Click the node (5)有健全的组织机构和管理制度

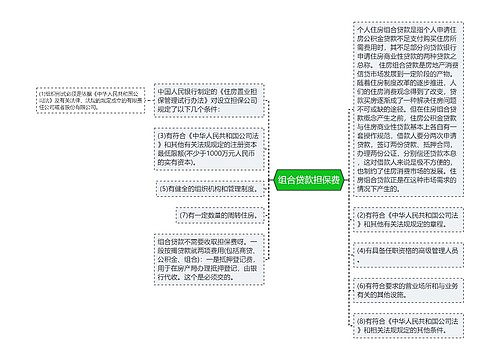(210, 189)
